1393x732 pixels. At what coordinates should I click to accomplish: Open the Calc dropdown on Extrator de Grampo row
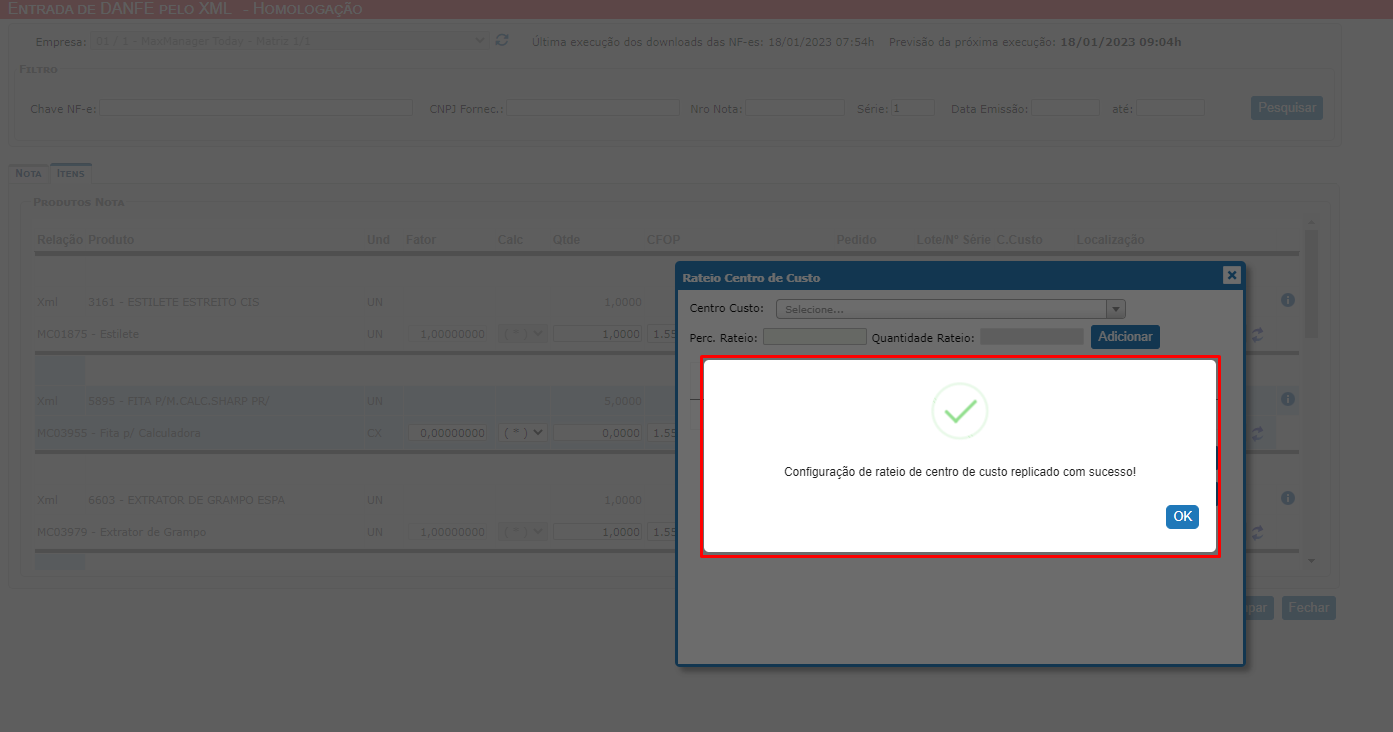click(x=522, y=532)
